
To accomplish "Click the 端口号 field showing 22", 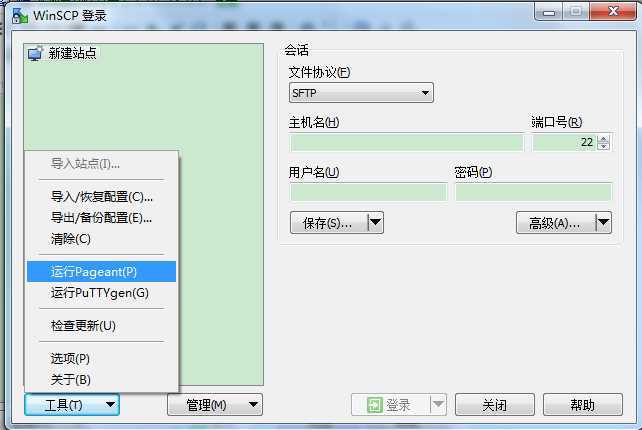I will coord(565,143).
